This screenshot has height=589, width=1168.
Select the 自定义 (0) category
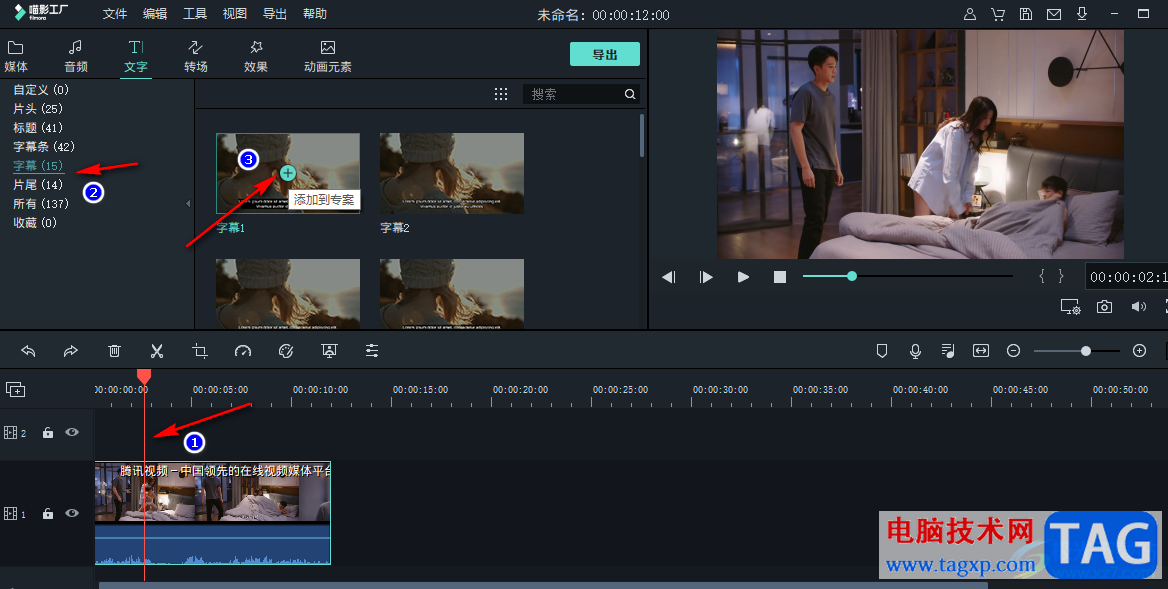pos(41,89)
